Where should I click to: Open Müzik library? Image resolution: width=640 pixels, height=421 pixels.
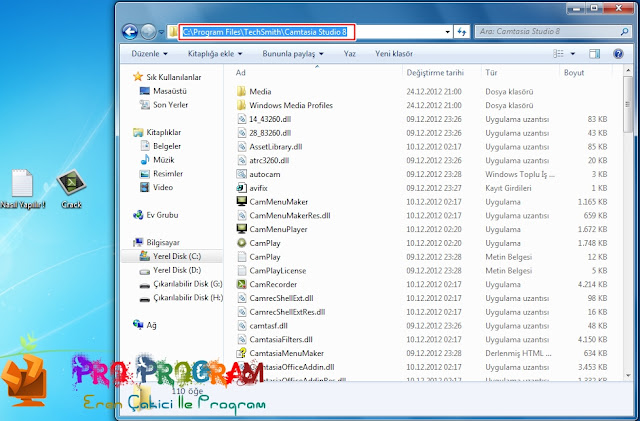[163, 160]
